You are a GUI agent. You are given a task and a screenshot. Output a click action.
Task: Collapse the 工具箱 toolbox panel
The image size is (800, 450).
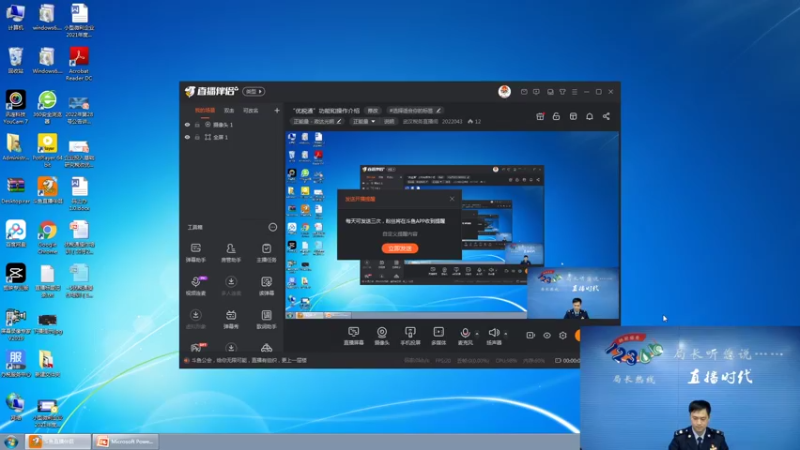click(272, 227)
